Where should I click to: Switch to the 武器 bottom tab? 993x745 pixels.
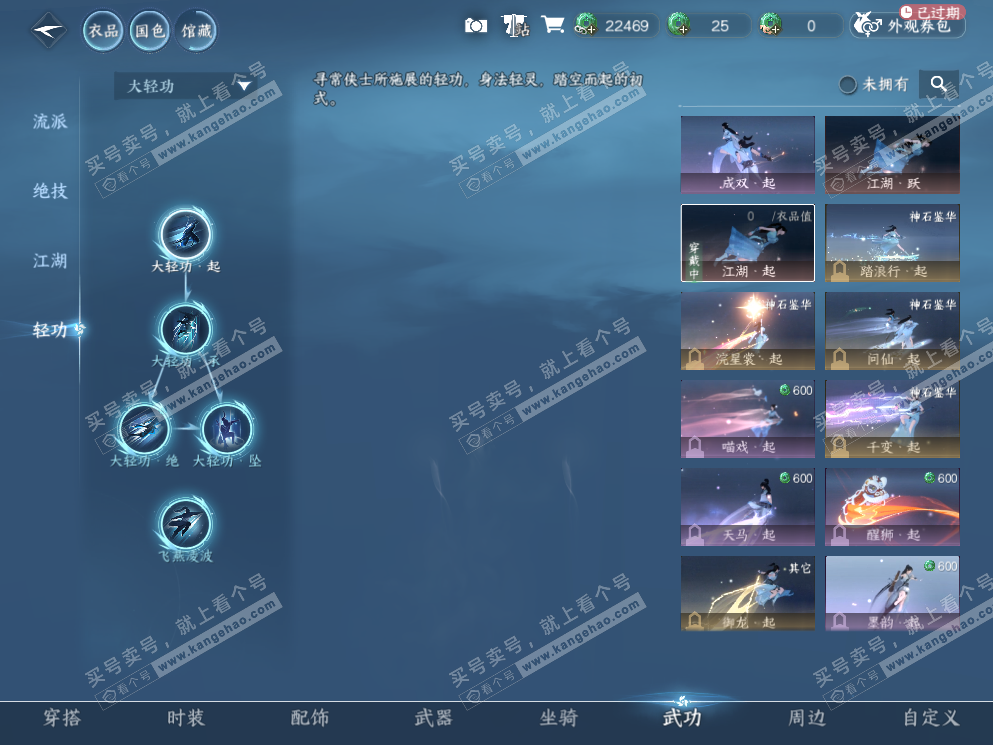click(x=434, y=718)
